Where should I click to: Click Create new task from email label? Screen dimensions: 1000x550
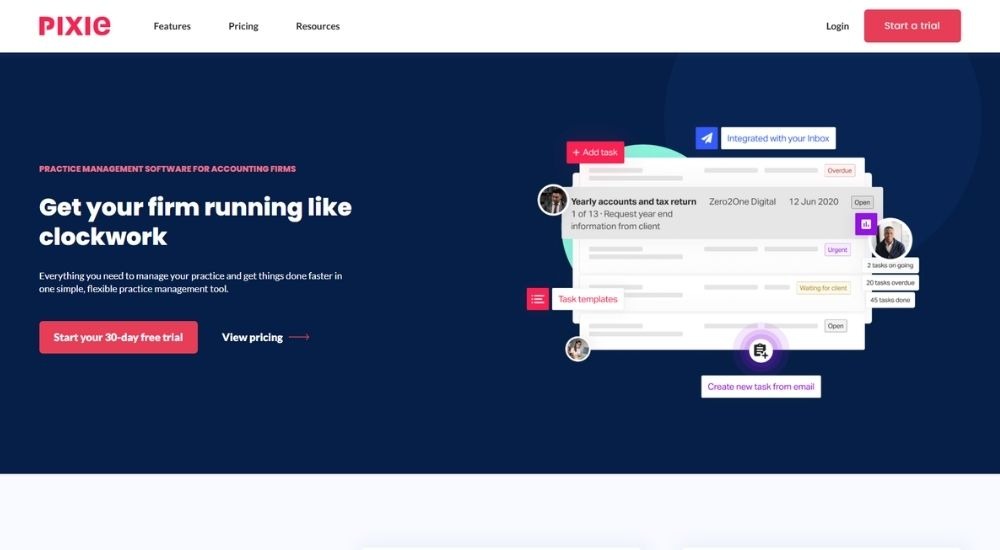(x=761, y=387)
